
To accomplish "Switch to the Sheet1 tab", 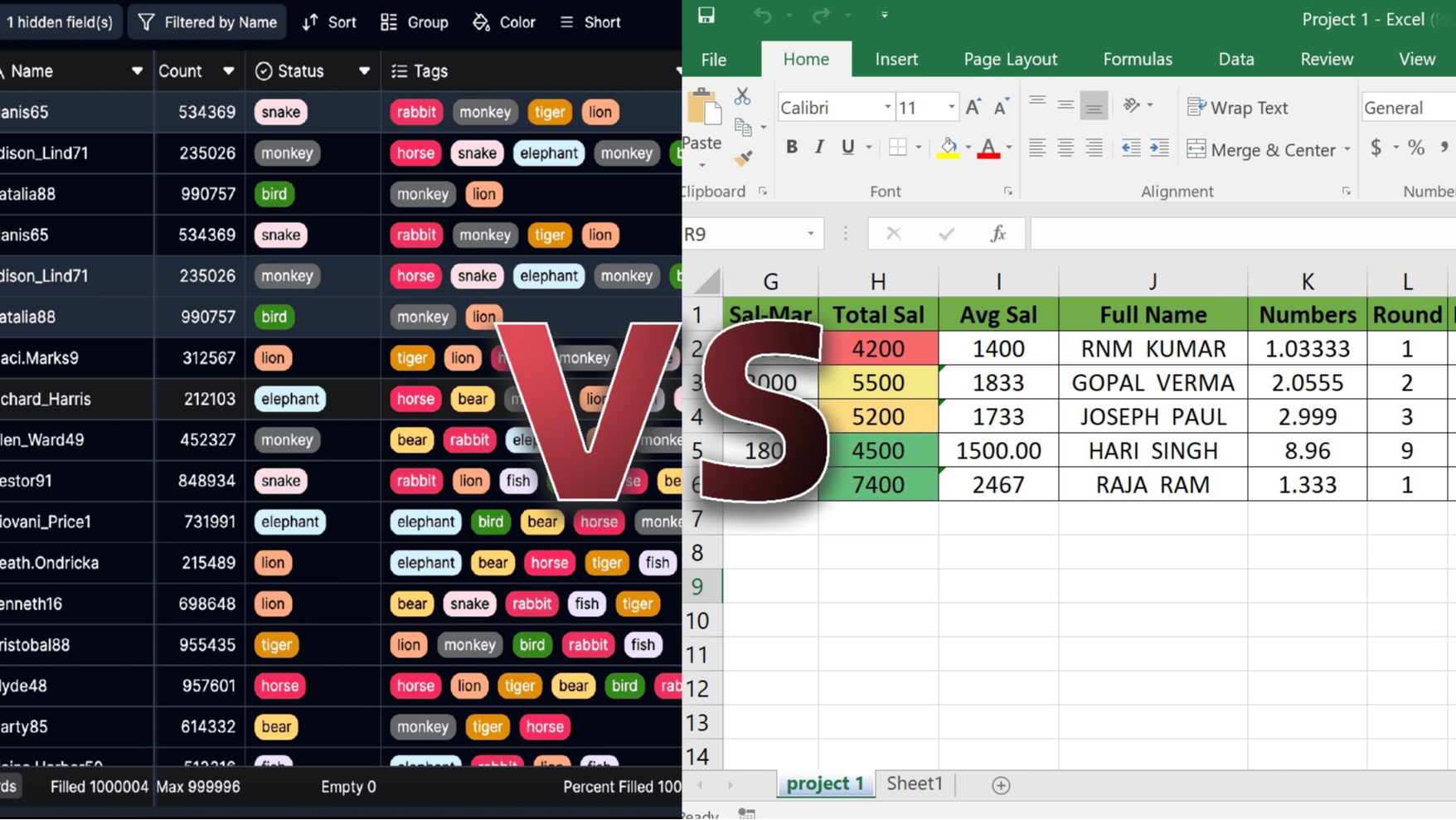I will (914, 784).
